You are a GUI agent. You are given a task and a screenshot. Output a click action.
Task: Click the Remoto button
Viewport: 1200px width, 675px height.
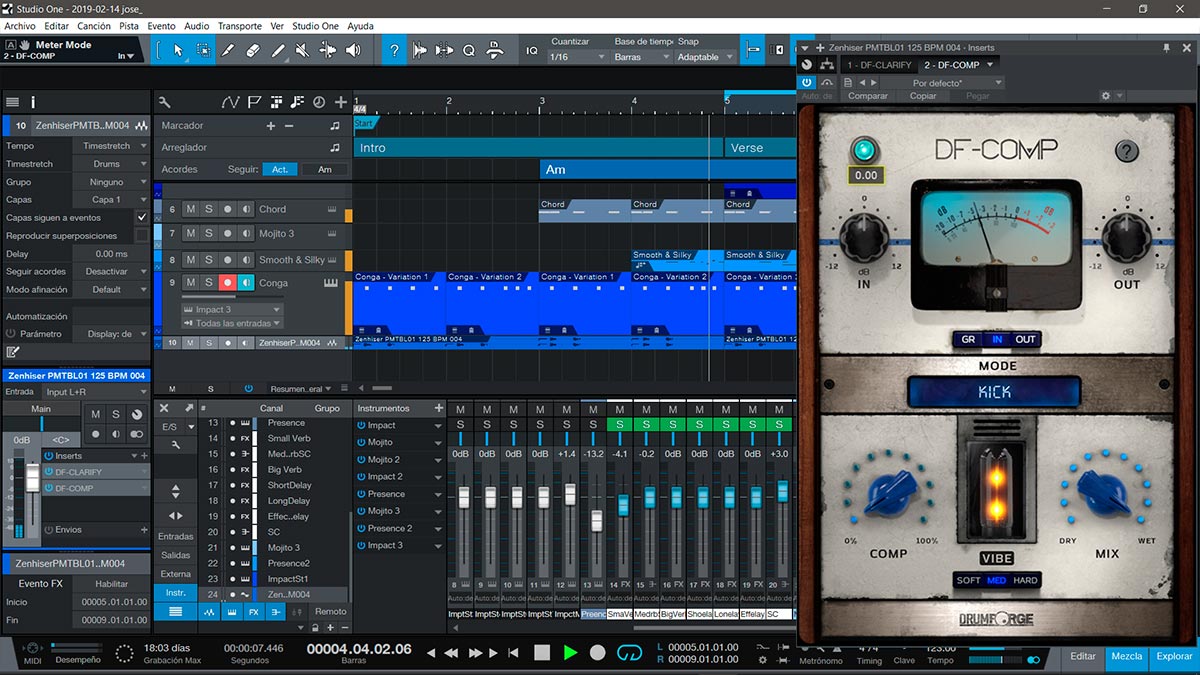[331, 612]
